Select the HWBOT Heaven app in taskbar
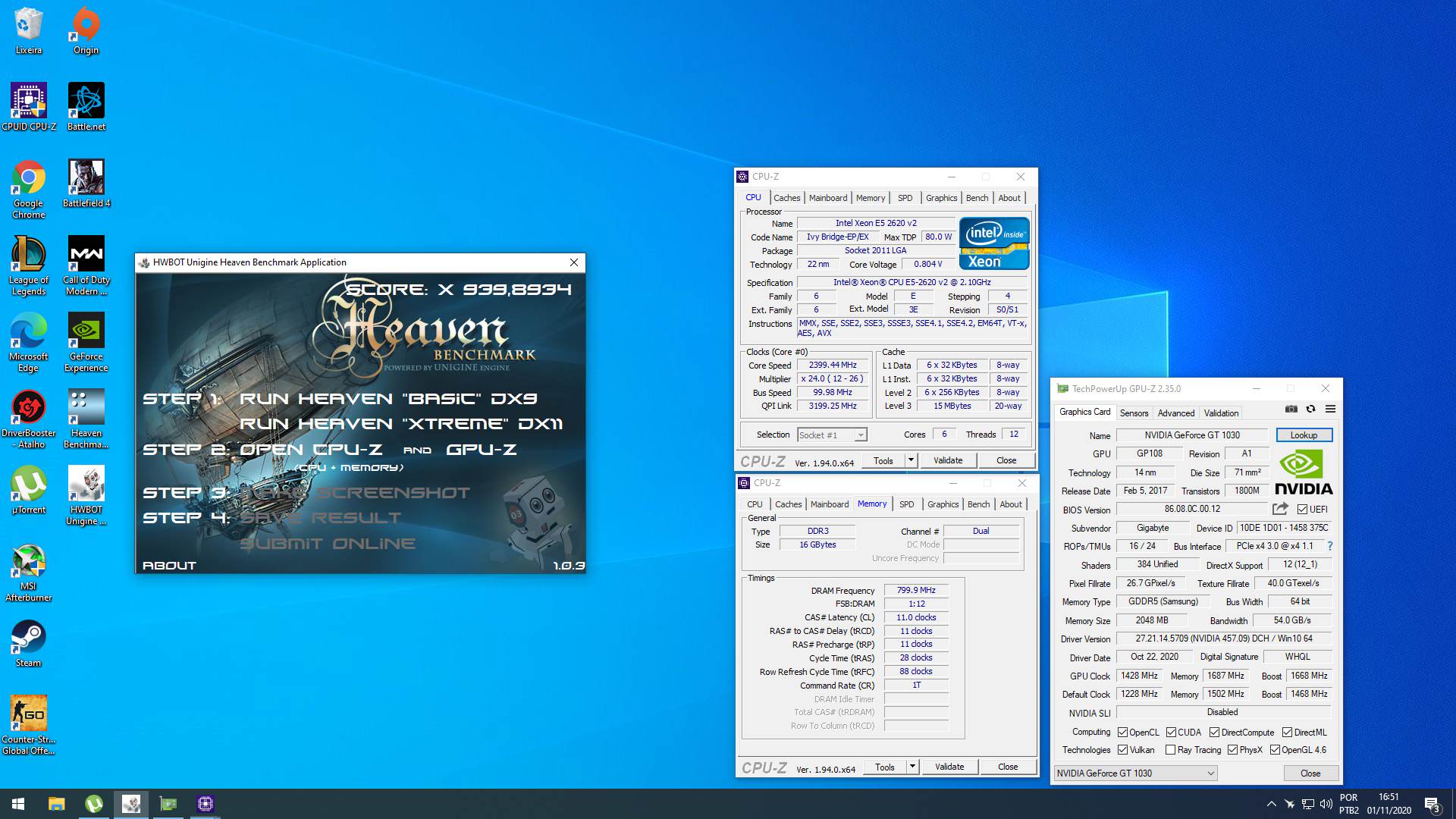The height and width of the screenshot is (819, 1456). 131,804
